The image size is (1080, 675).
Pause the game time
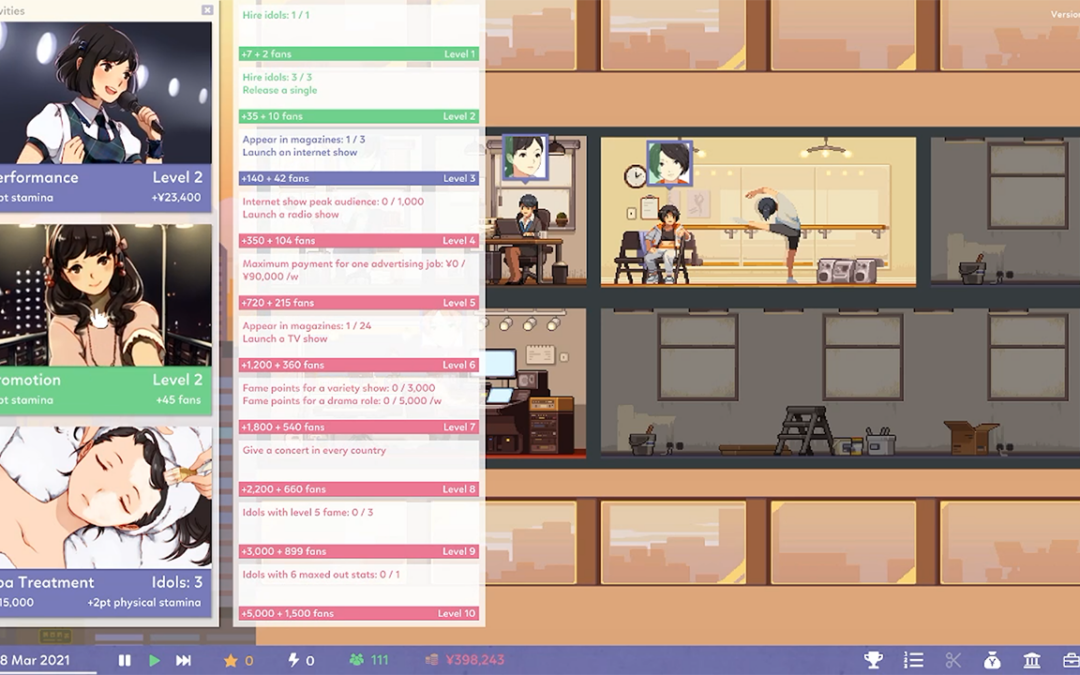(125, 660)
